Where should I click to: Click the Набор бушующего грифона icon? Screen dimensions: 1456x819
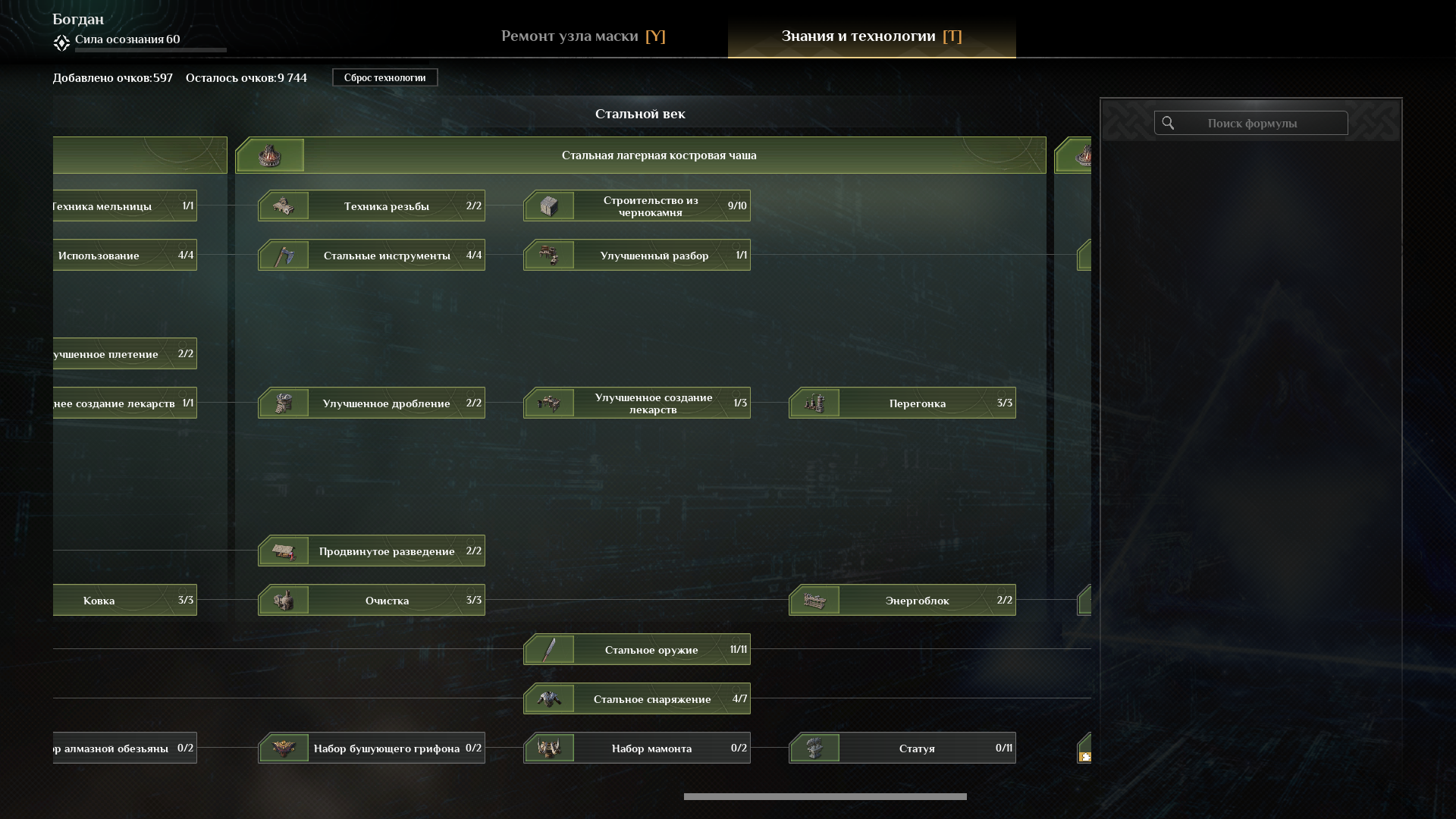[284, 748]
